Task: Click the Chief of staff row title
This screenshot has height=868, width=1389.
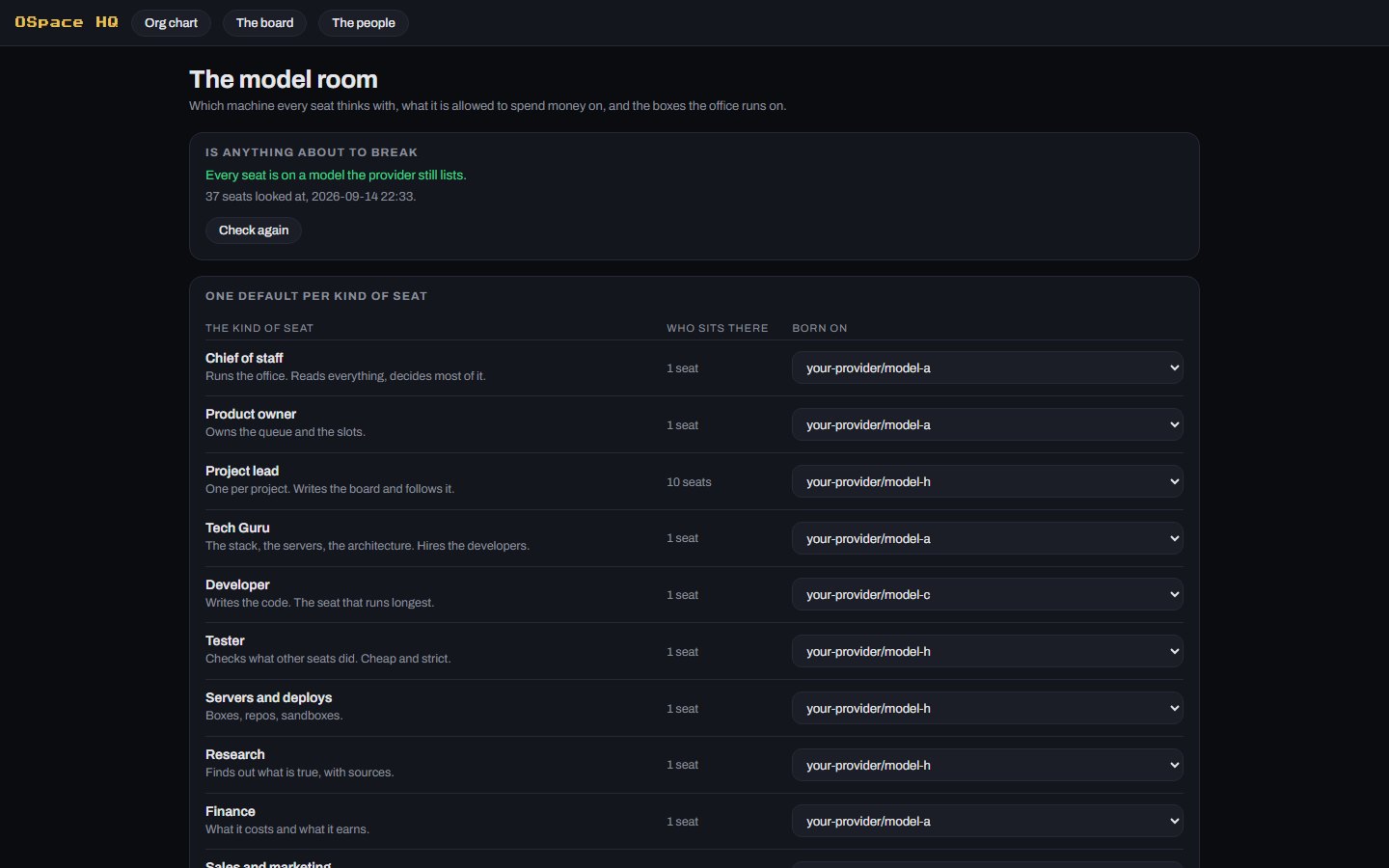Action: point(244,358)
